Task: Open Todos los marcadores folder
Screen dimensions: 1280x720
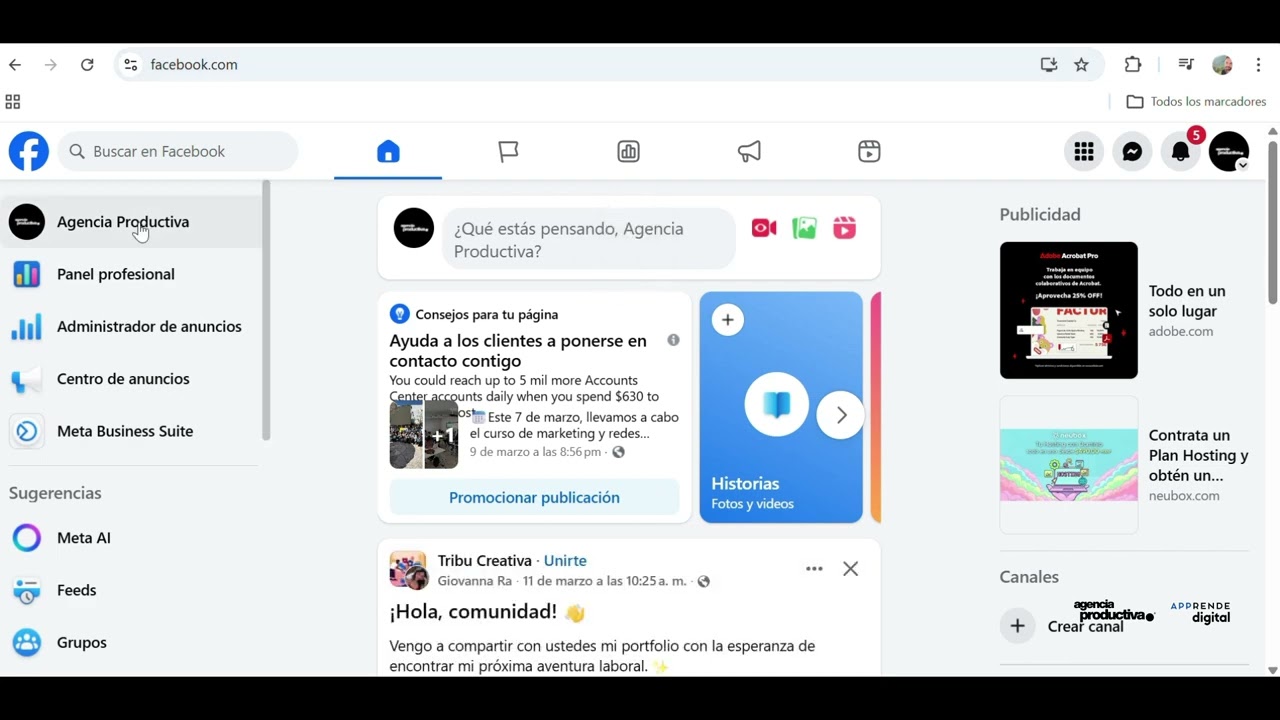Action: [x=1196, y=102]
